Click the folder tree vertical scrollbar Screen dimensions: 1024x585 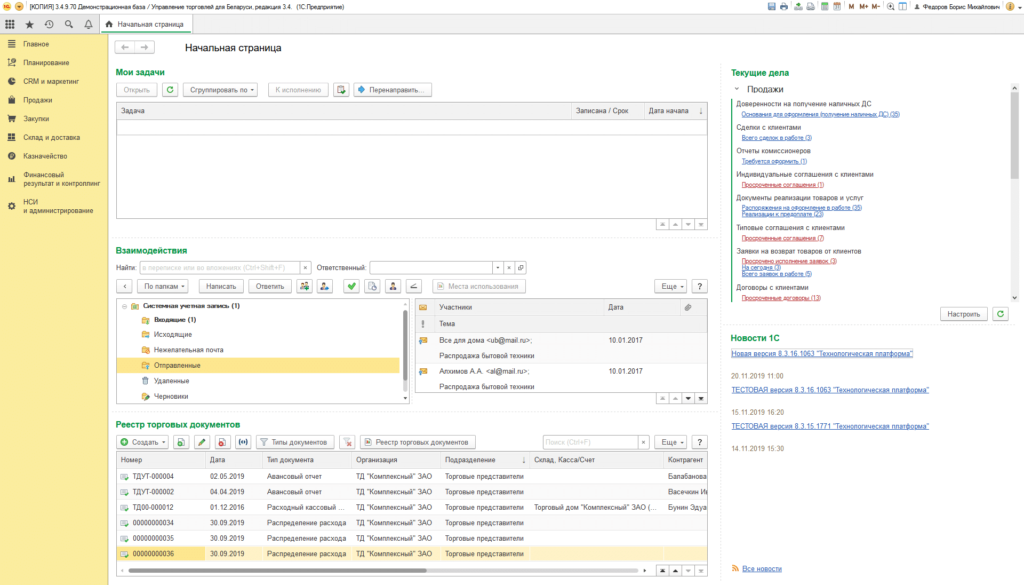click(405, 345)
